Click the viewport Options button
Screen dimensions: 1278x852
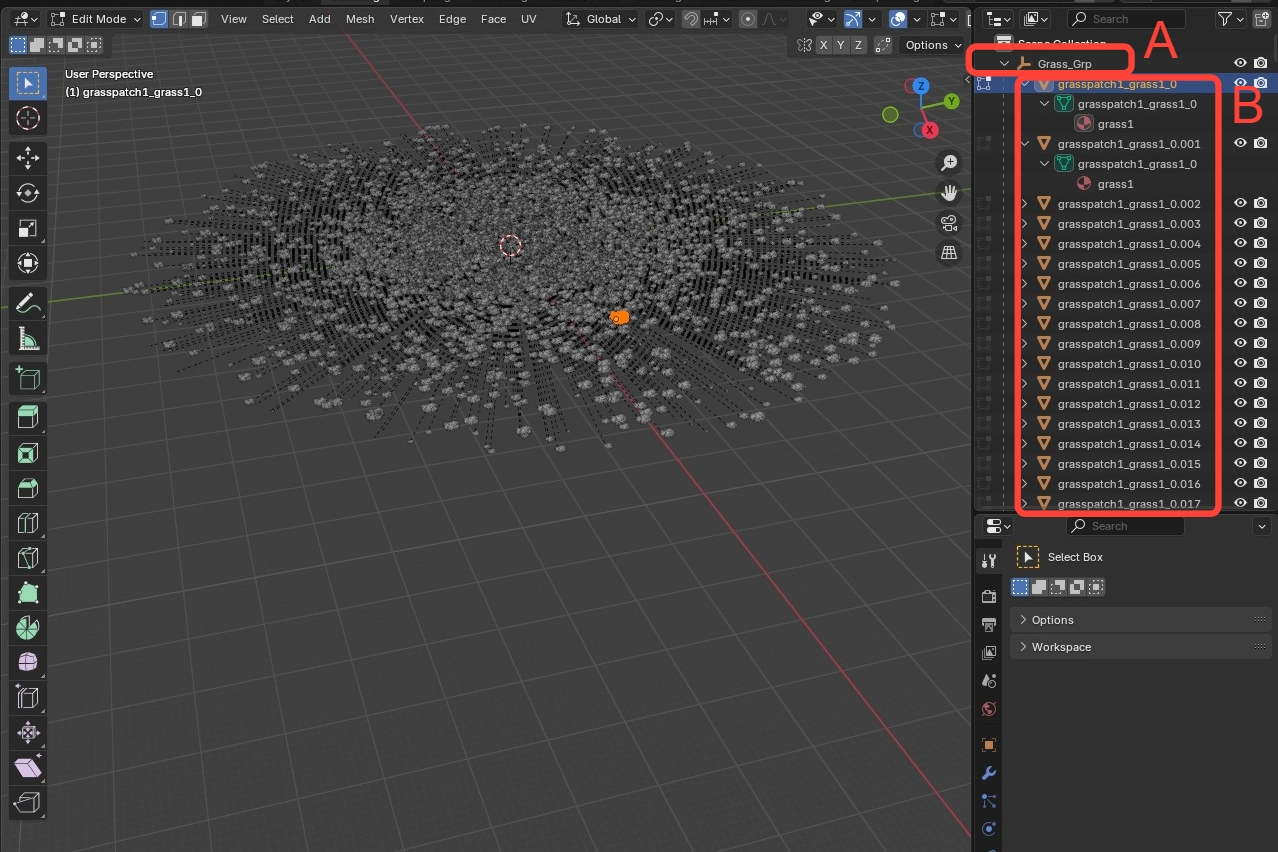pyautogui.click(x=932, y=45)
